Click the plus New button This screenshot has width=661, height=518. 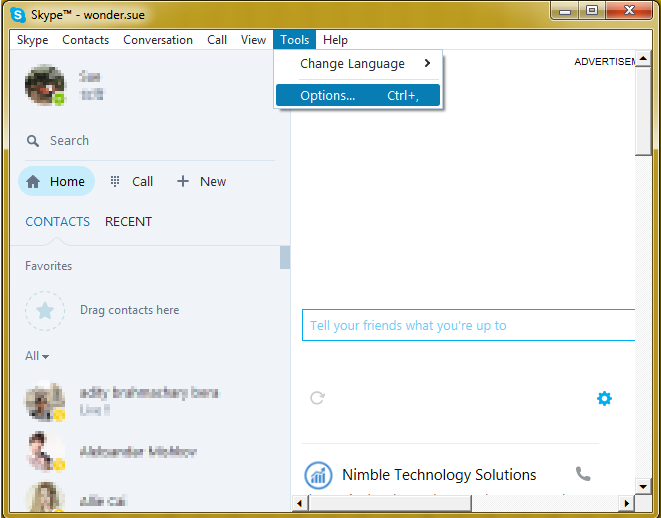point(201,182)
